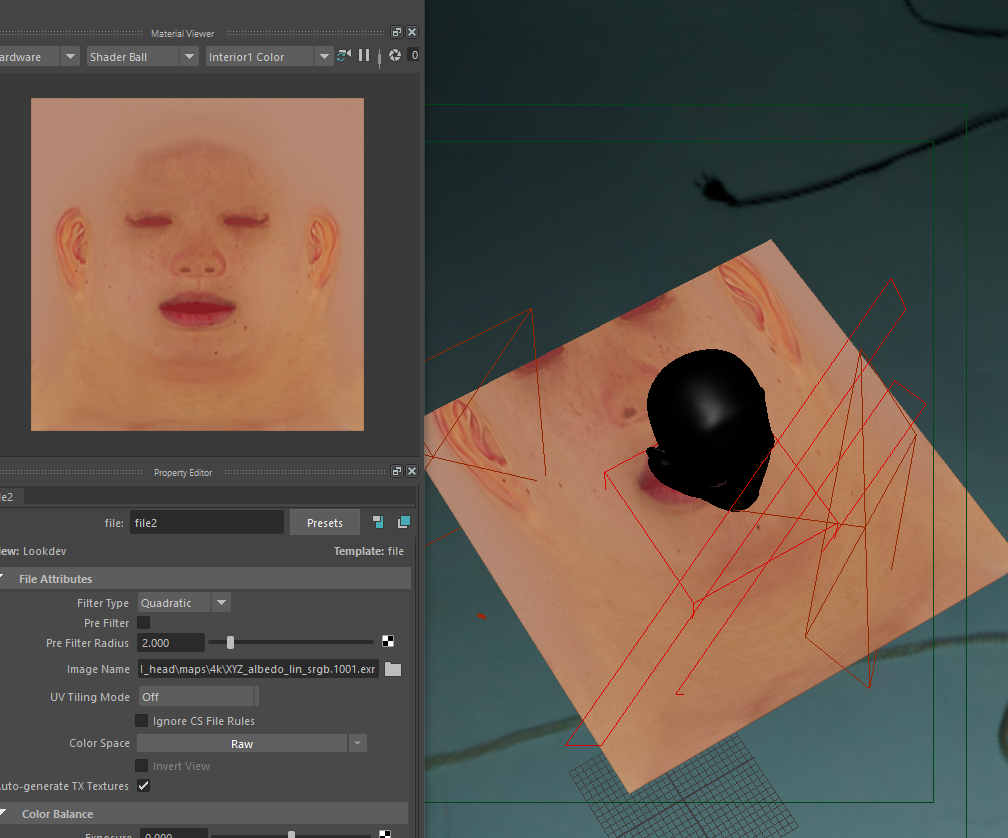The height and width of the screenshot is (838, 1008).
Task: Pause the Material Viewer rendering
Action: [364, 55]
